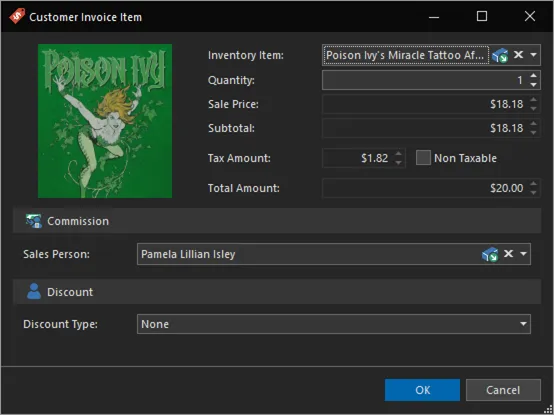Maximize the Customer Invoice Item window
This screenshot has width=554, height=415.
tap(482, 16)
